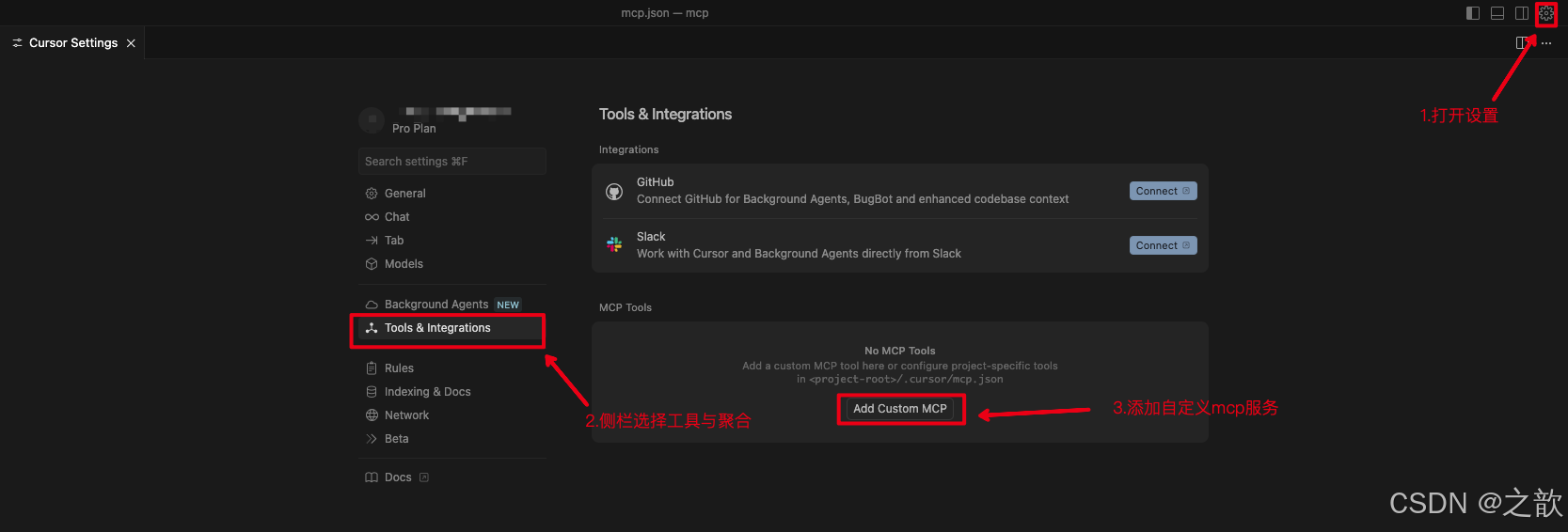Click the Docs book icon

point(372,477)
